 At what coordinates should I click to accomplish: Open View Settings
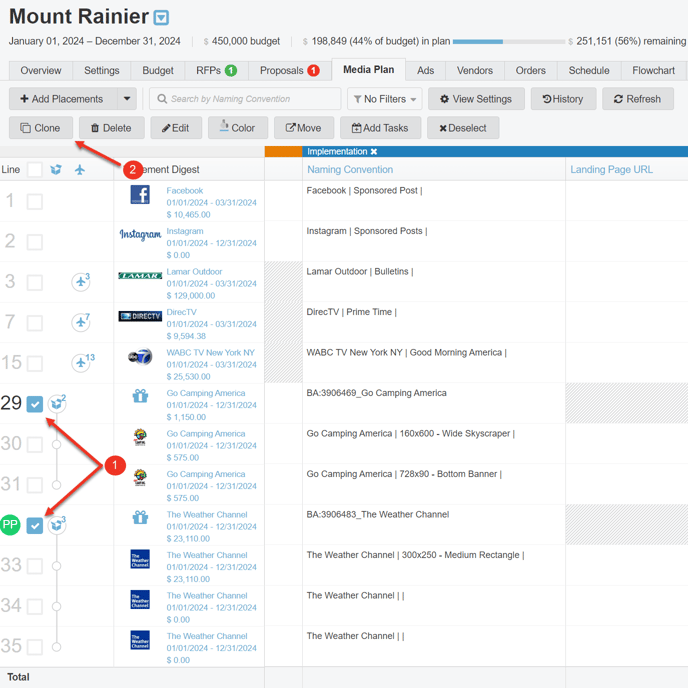click(476, 99)
